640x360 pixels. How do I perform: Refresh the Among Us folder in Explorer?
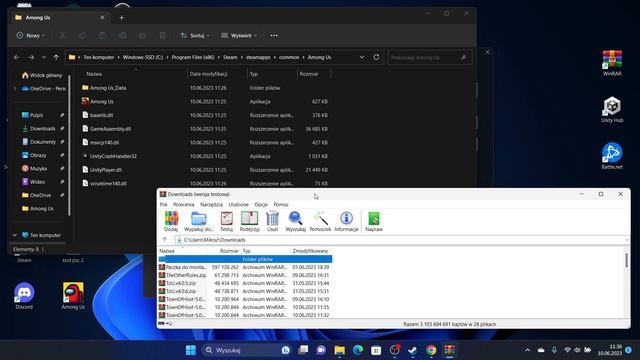[x=376, y=57]
